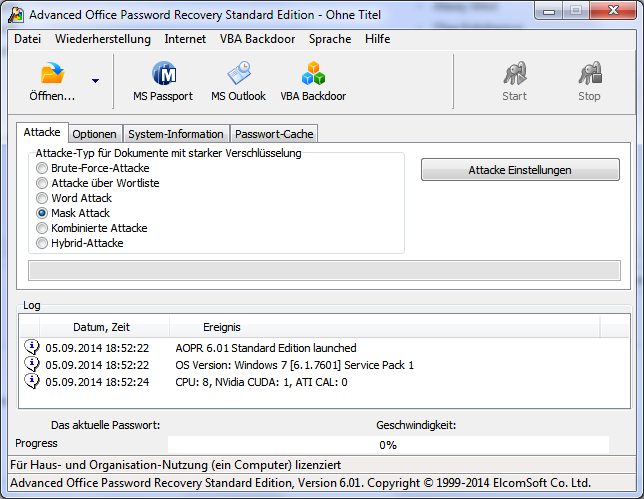The height and width of the screenshot is (499, 644).
Task: Click the Attacke Einstellungen button
Action: pos(520,170)
